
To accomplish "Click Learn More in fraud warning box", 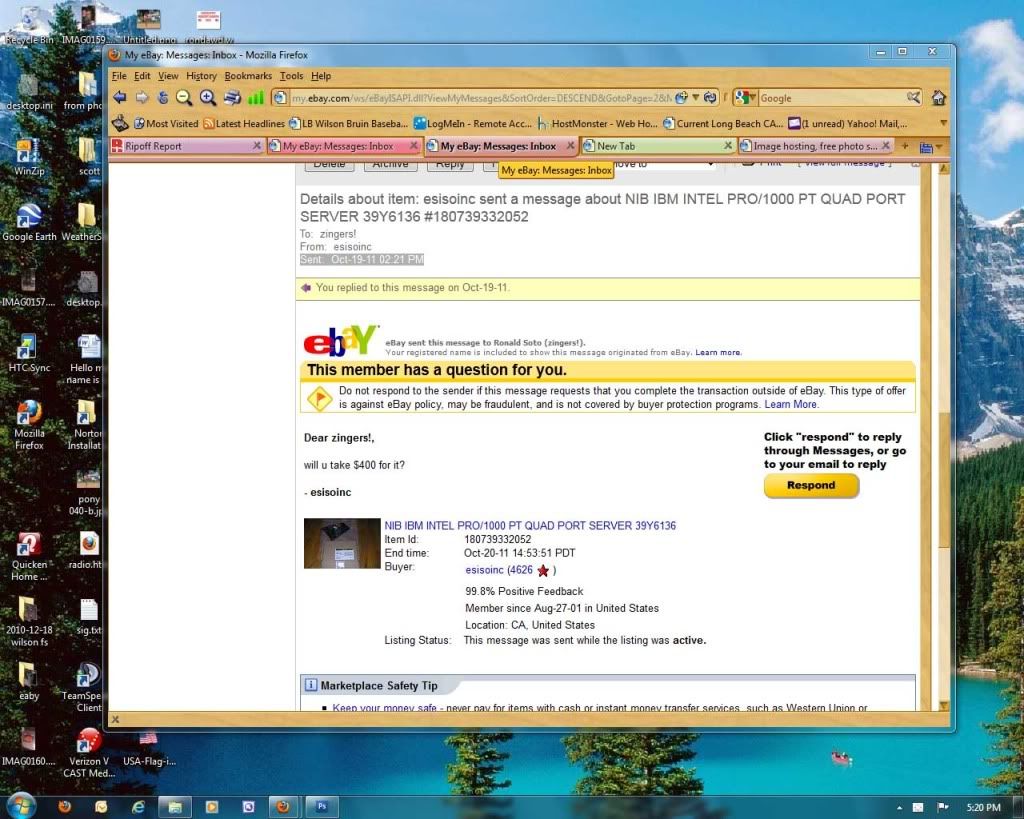I will [x=791, y=404].
